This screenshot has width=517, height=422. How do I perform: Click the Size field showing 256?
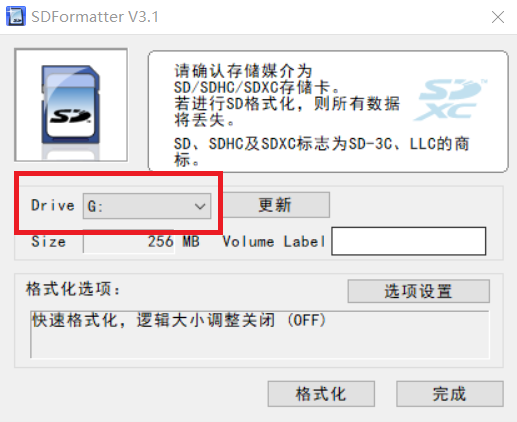click(129, 241)
